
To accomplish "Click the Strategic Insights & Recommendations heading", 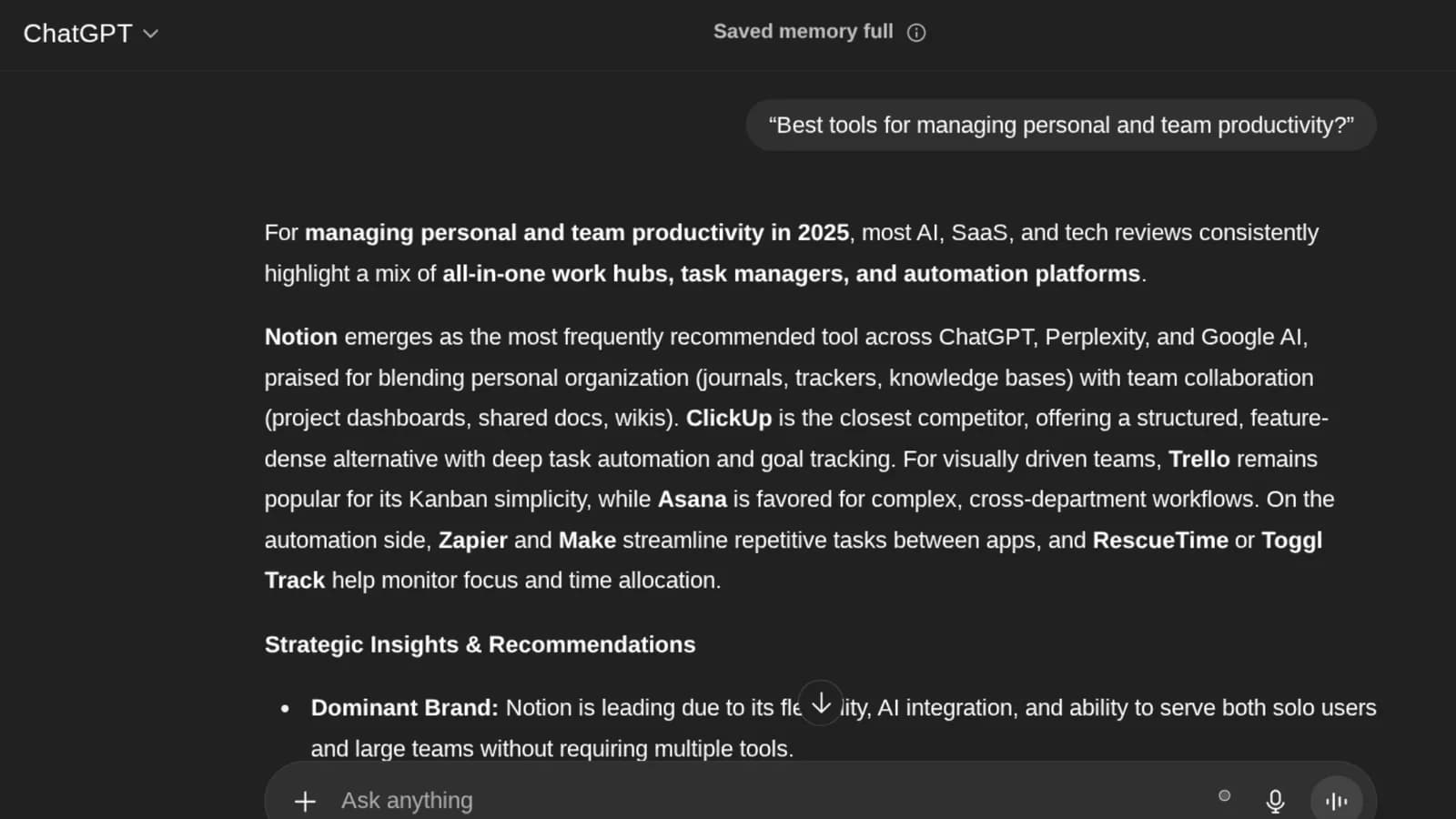I will tap(480, 644).
